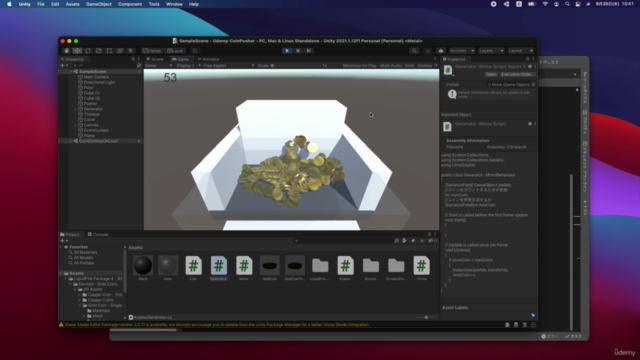Screen dimensions: 640x360
Task: Click the Pause button
Action: pos(298,51)
